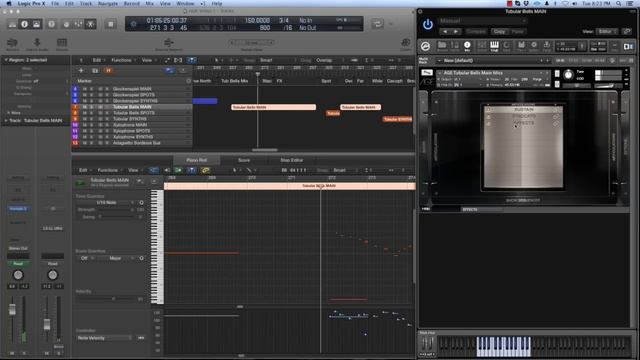Open the File menu

[55, 3]
